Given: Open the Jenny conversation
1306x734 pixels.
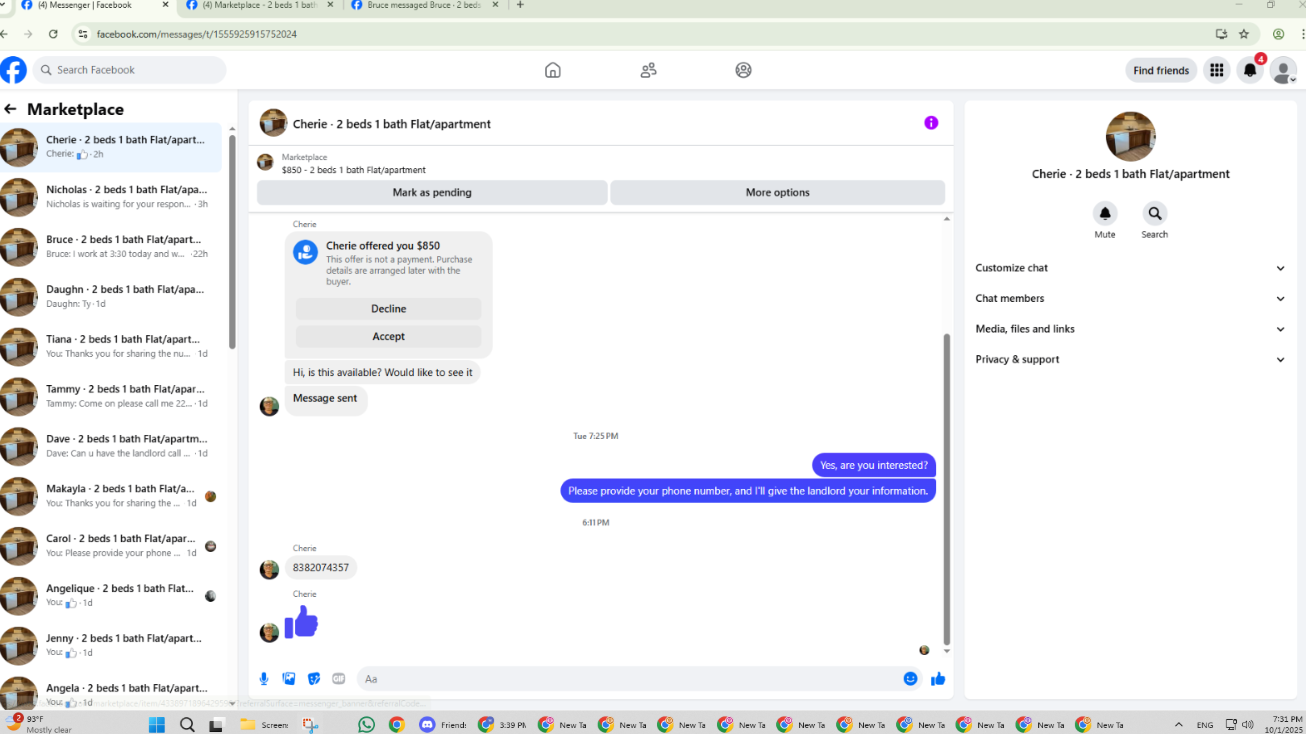Looking at the screenshot, I should coord(111,646).
